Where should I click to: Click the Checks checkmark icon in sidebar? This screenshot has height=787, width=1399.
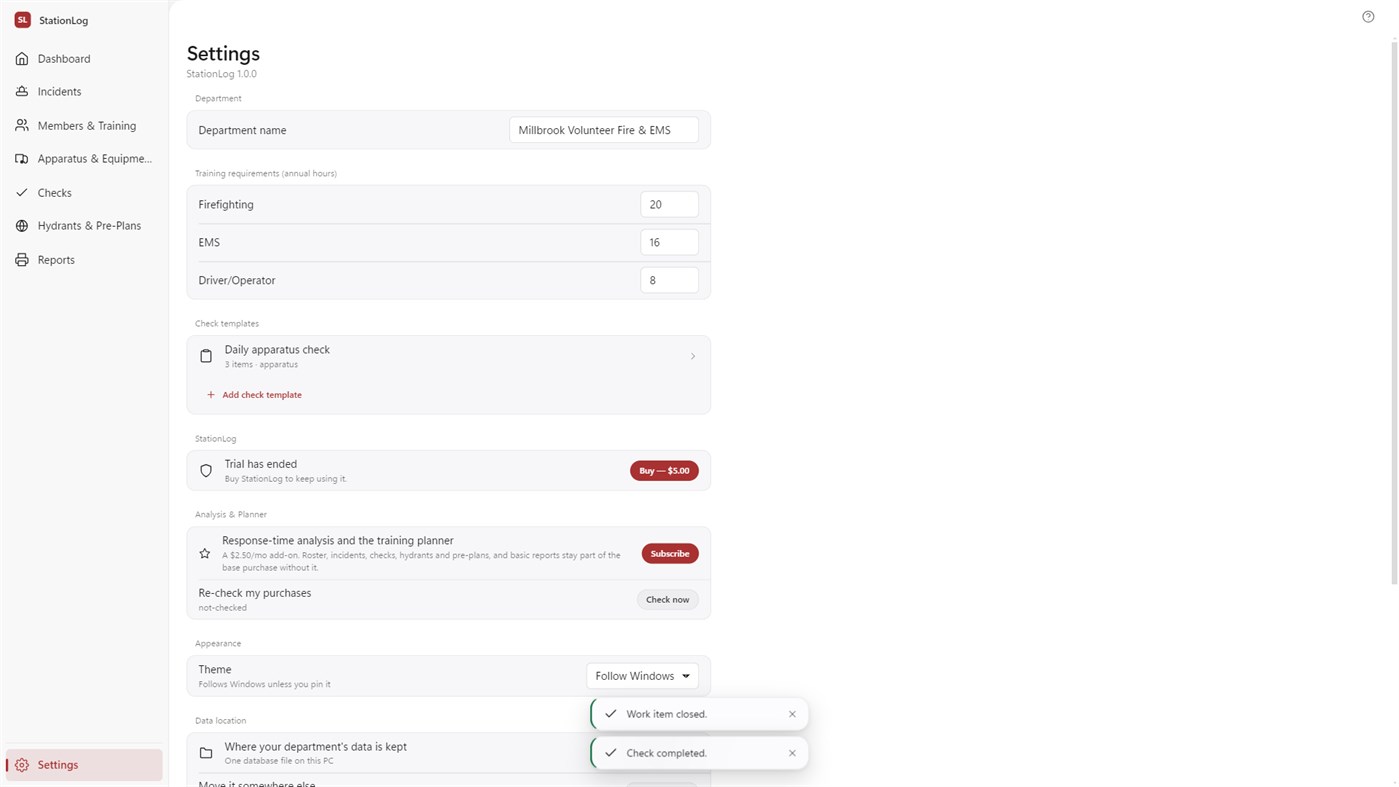click(22, 193)
